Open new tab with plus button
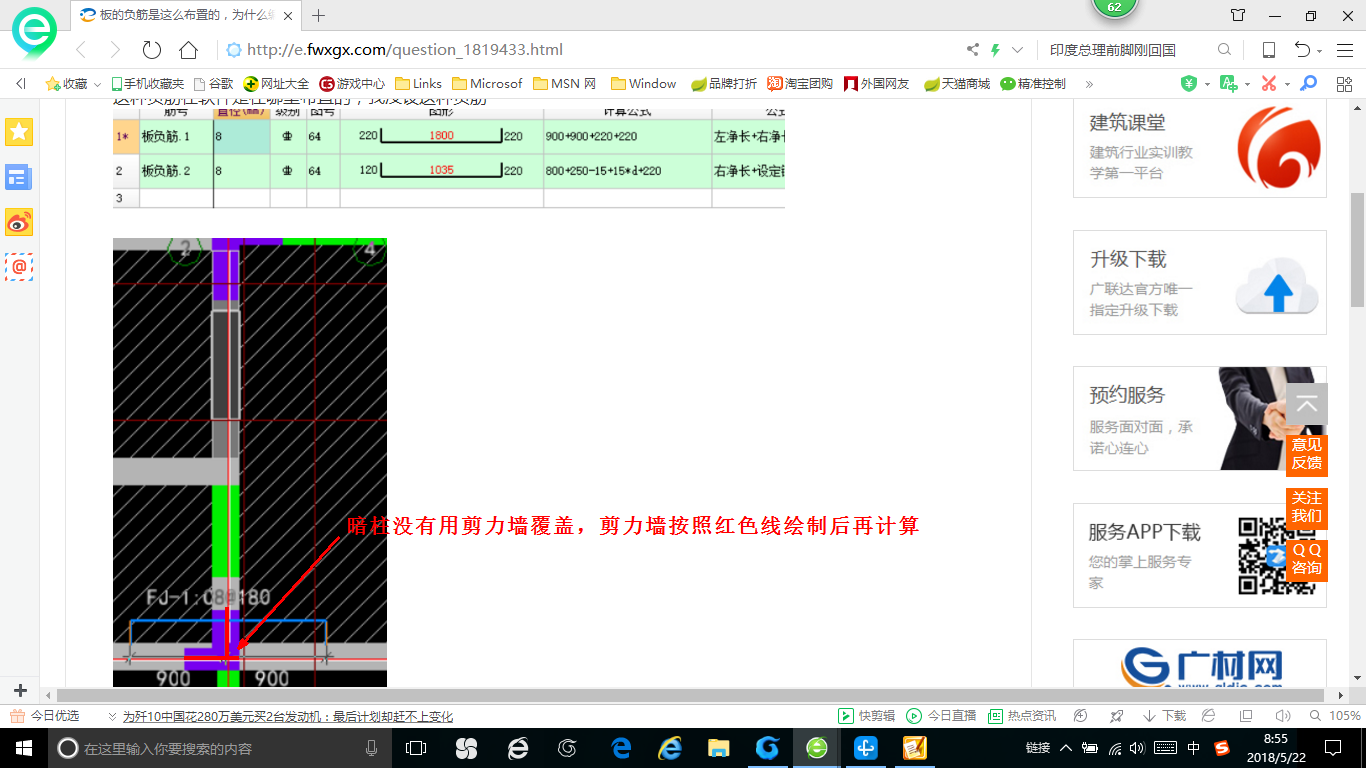This screenshot has width=1366, height=768. pyautogui.click(x=319, y=15)
